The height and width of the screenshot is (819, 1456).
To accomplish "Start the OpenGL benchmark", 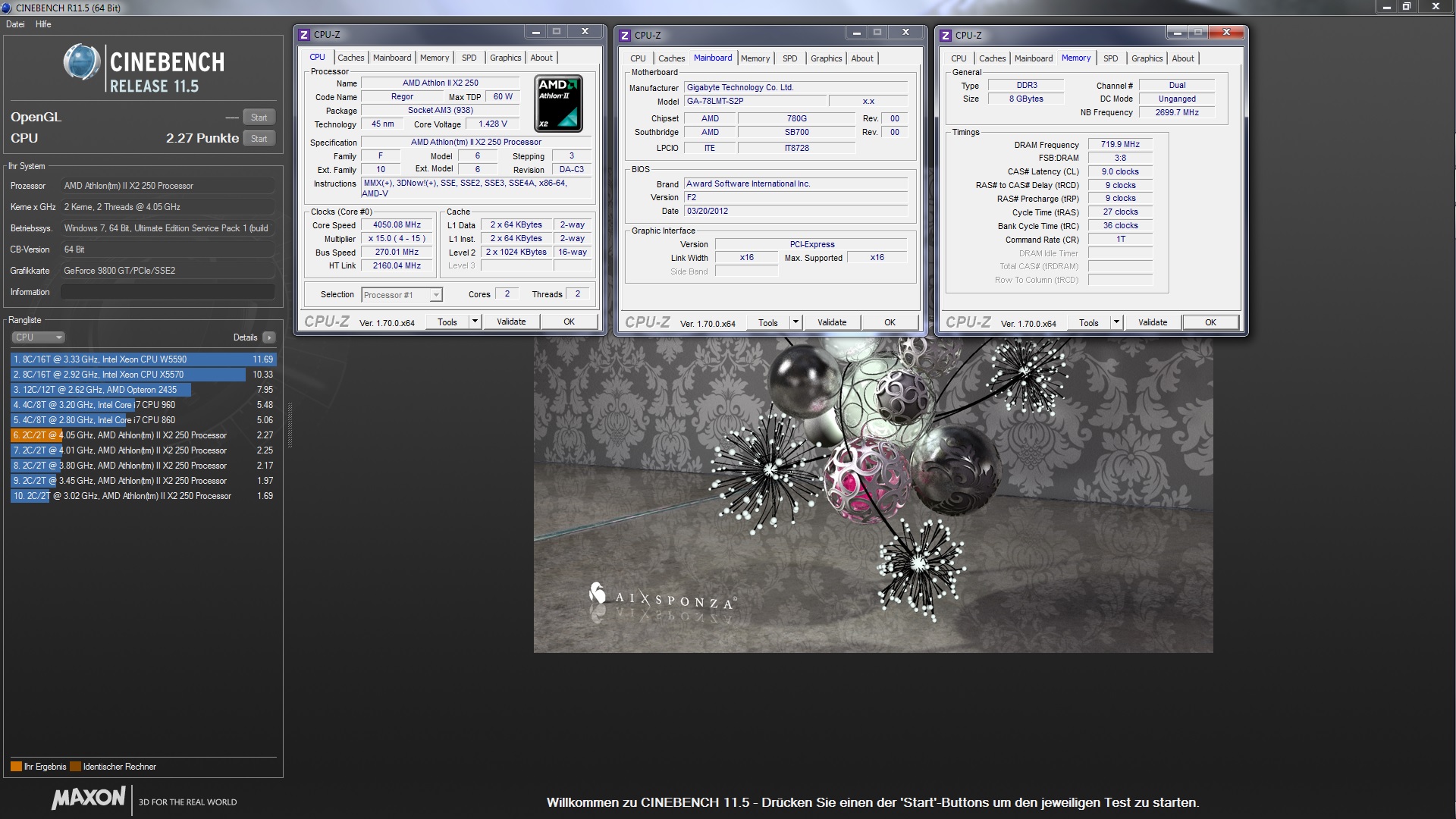I will pos(259,118).
